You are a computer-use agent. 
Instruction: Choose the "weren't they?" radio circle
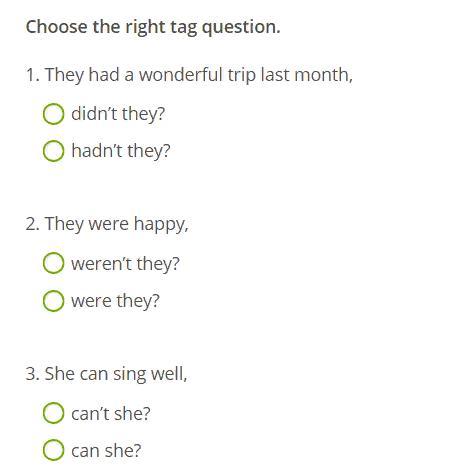pos(53,263)
